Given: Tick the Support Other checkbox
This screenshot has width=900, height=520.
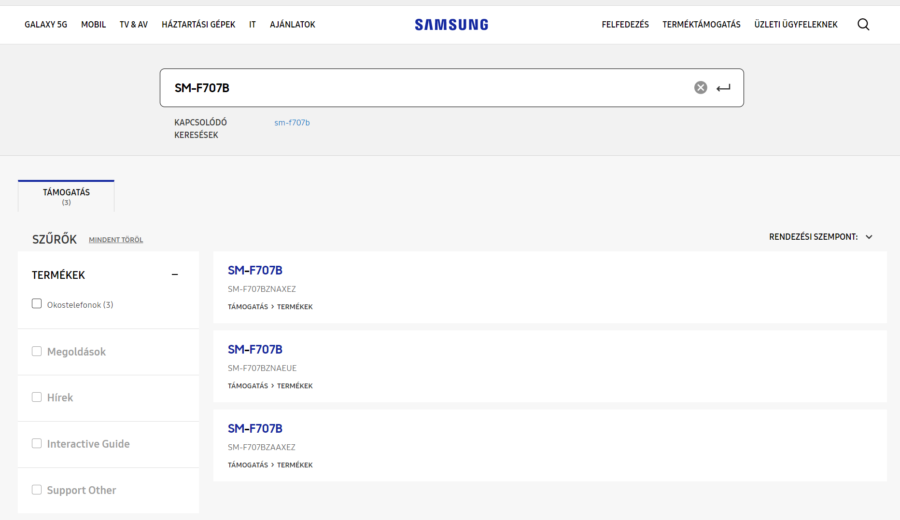Looking at the screenshot, I should click(x=37, y=490).
